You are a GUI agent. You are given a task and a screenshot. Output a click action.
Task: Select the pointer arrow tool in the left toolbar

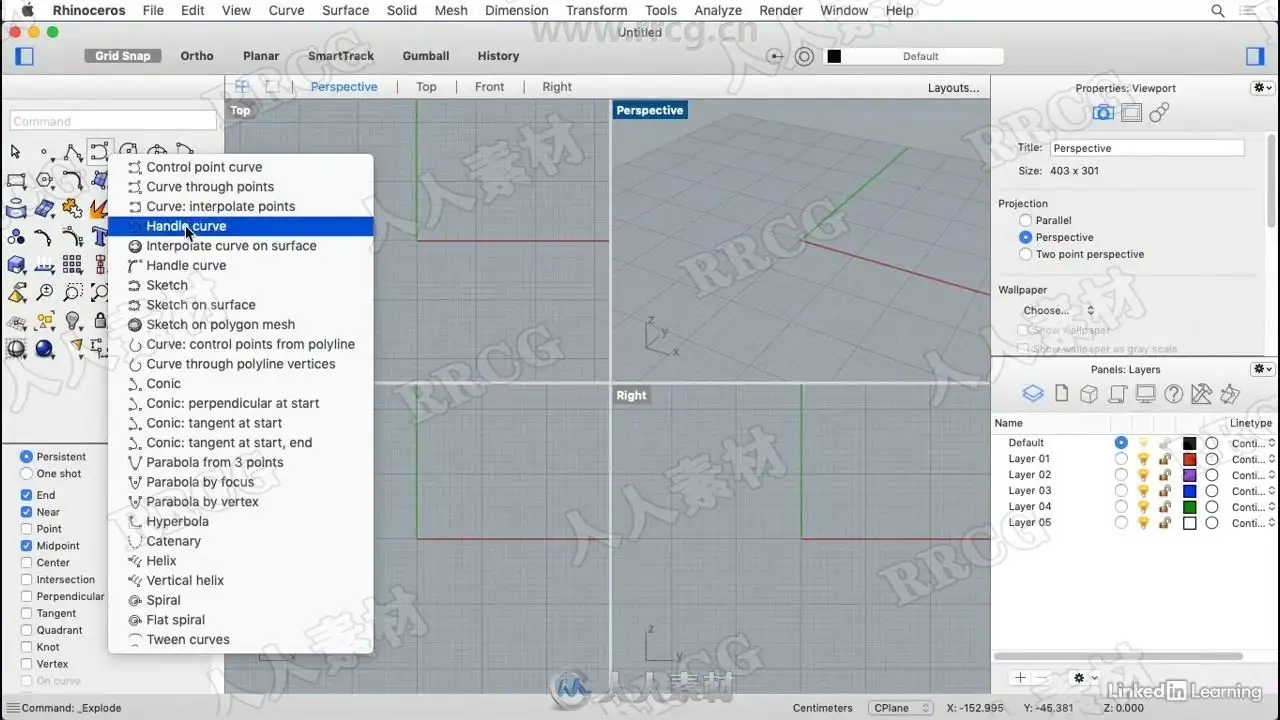pos(15,152)
